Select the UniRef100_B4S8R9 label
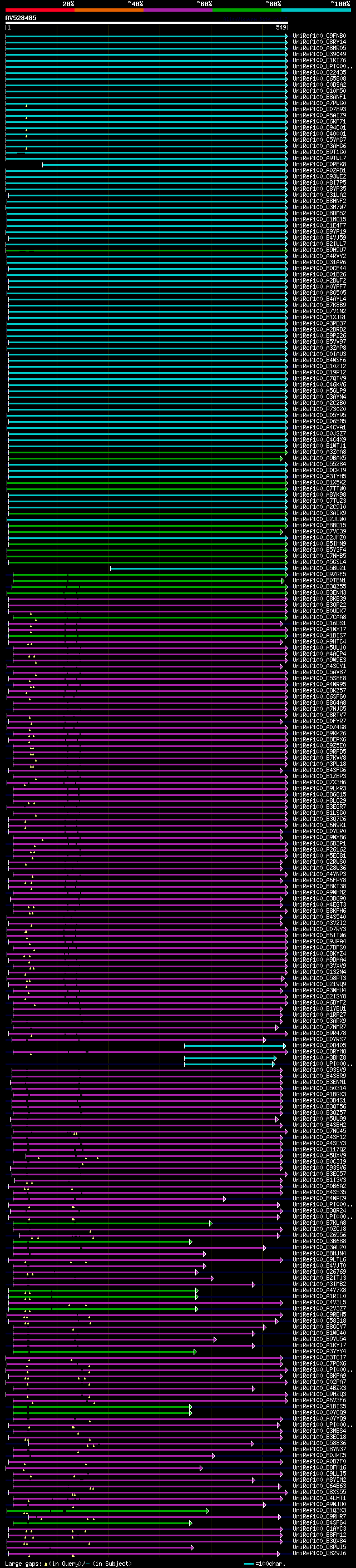356x1568 pixels. click(319, 1076)
